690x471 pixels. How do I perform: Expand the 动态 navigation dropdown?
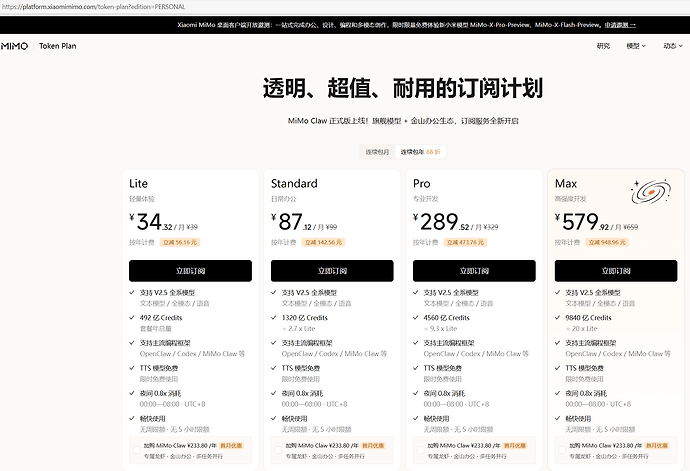[673, 46]
